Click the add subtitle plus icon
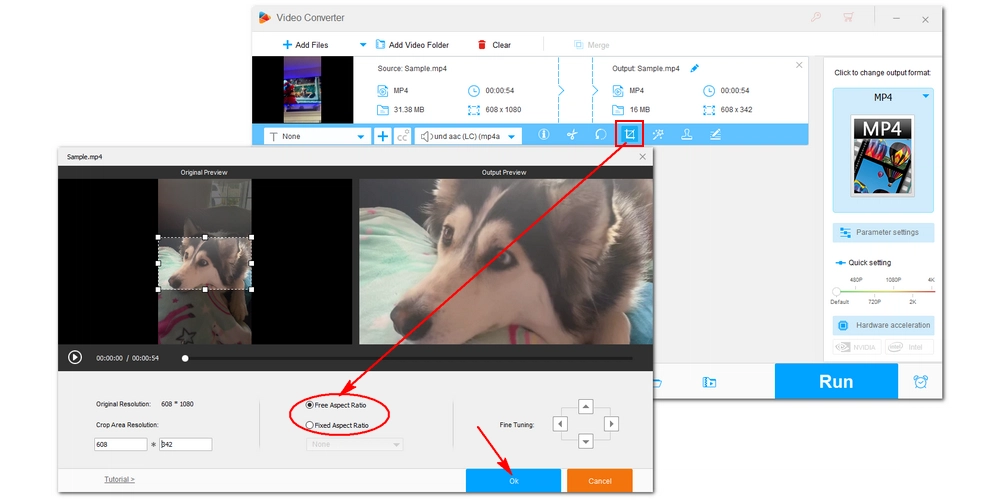 pyautogui.click(x=383, y=136)
